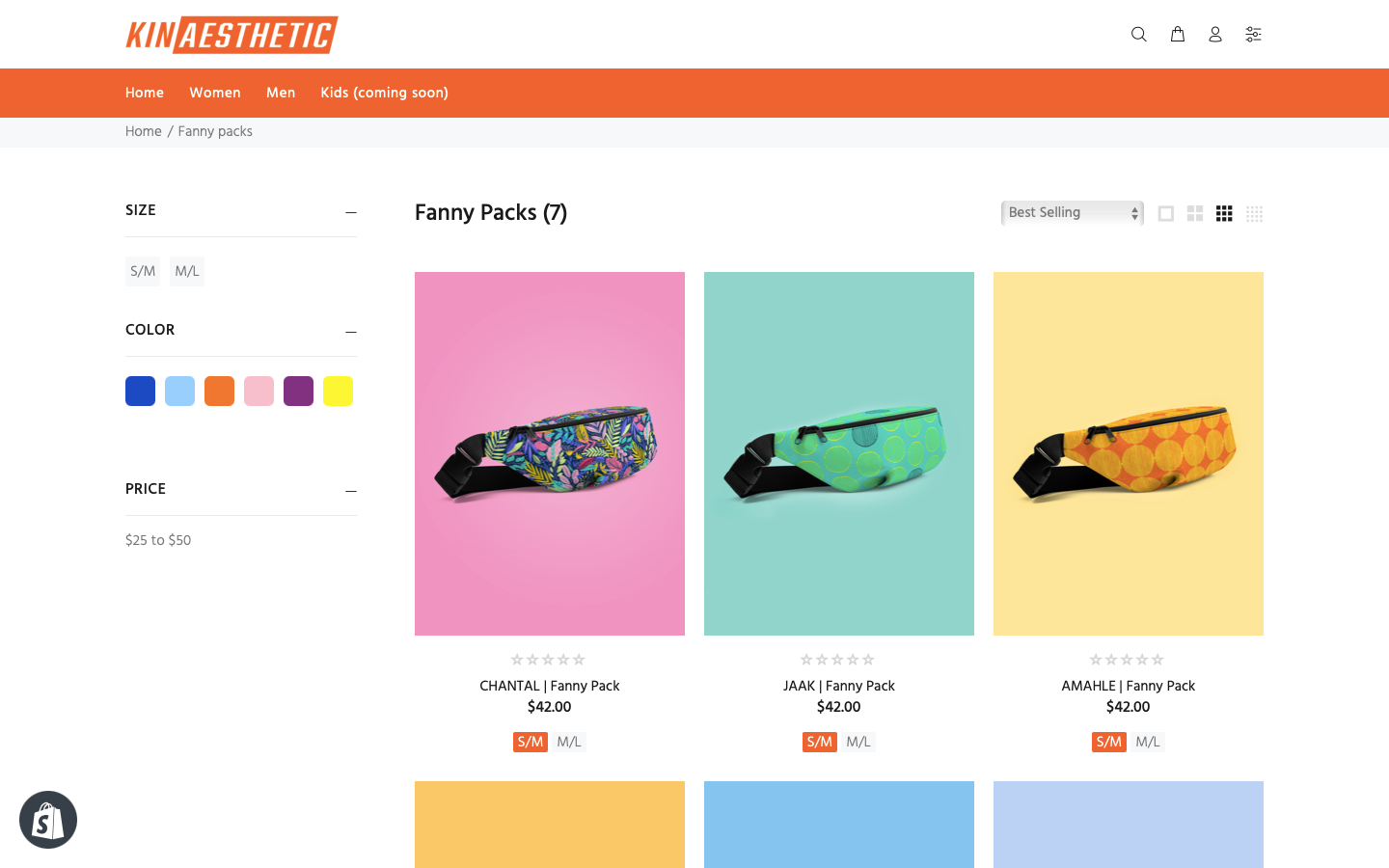The height and width of the screenshot is (868, 1389).
Task: Collapse the SIZE filter section
Action: pyautogui.click(x=351, y=212)
